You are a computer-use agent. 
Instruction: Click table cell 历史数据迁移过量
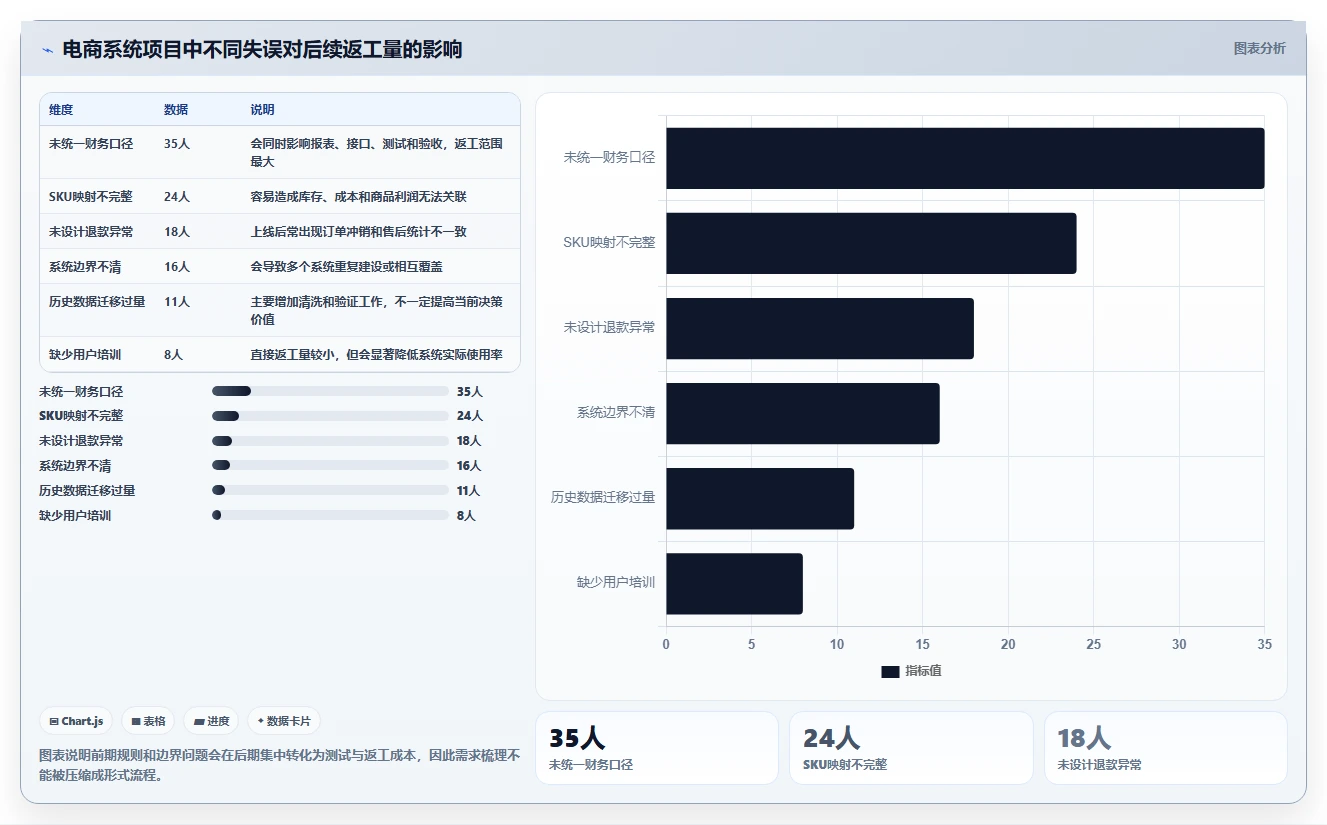coord(97,302)
